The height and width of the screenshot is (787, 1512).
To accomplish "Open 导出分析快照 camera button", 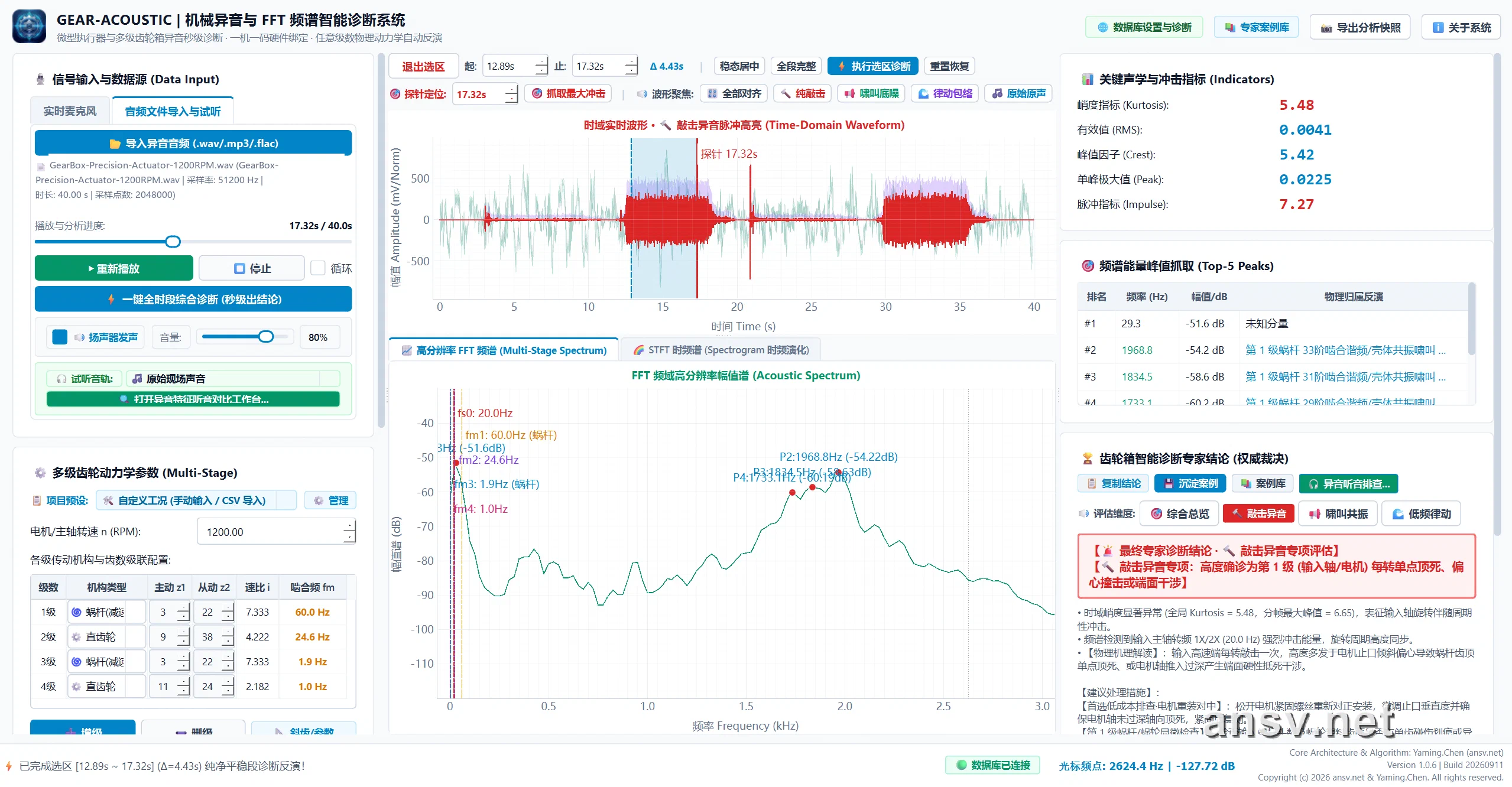I will point(1360,28).
